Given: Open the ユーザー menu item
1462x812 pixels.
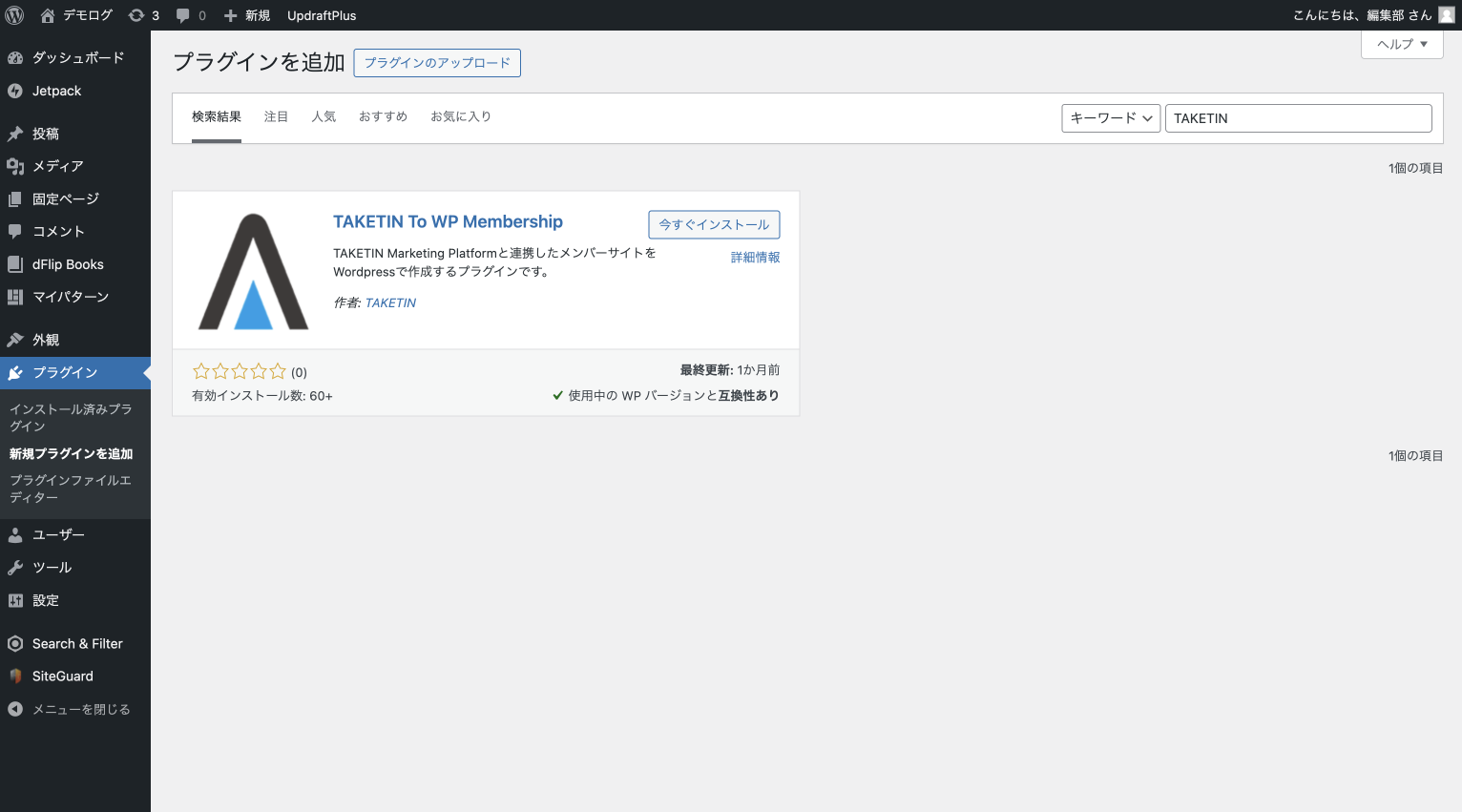Looking at the screenshot, I should 75,534.
